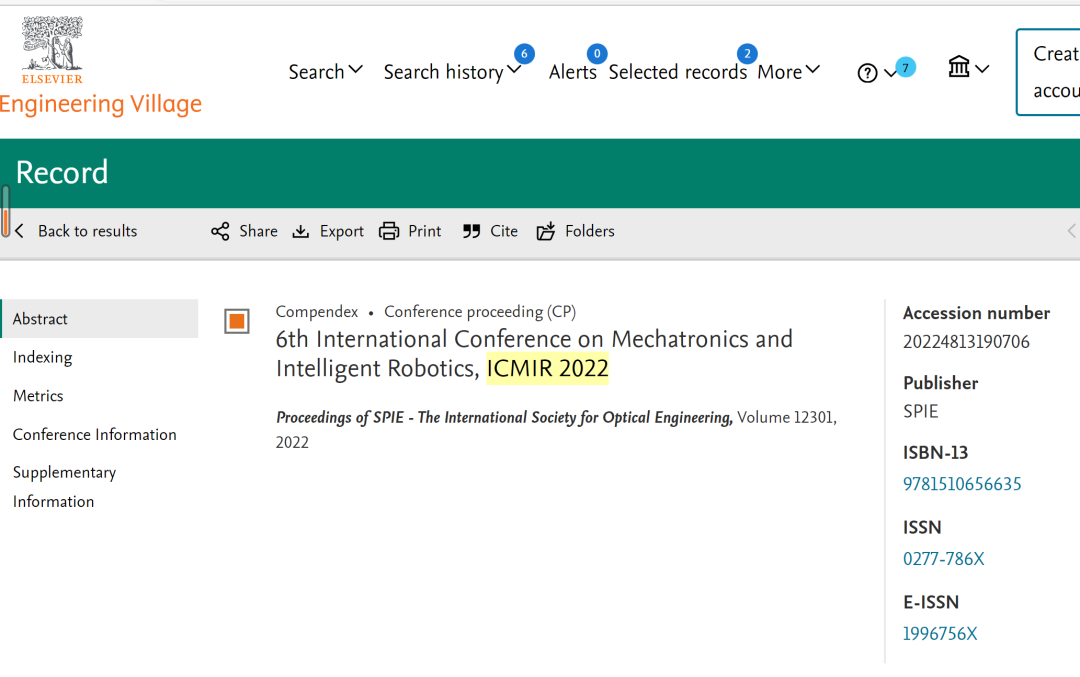
Task: Click the Export label in the toolbar
Action: 342,231
